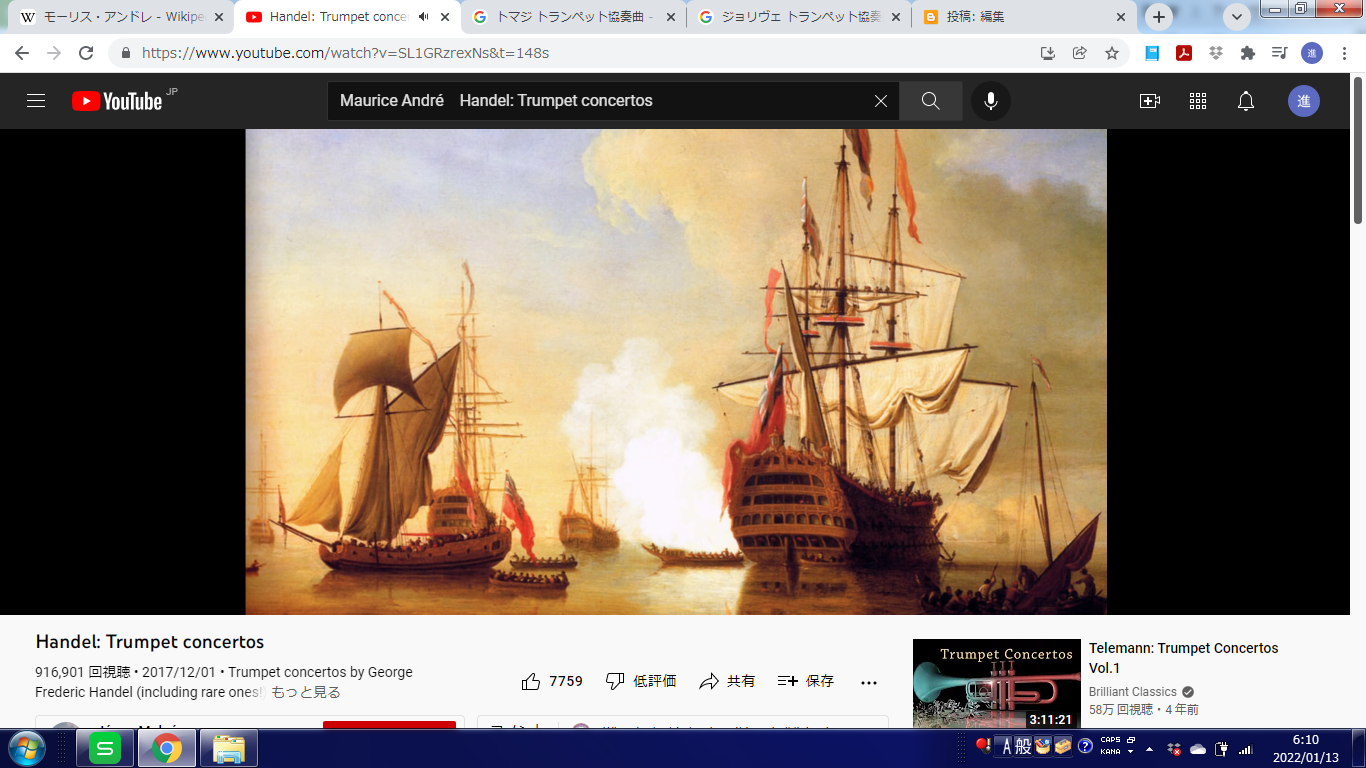Click the Chrome taskbar button
Screen dimensions: 1366x768
point(167,748)
